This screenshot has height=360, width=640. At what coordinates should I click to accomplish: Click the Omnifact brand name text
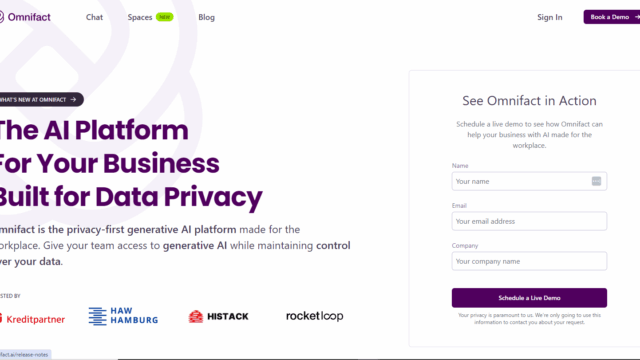pos(29,17)
